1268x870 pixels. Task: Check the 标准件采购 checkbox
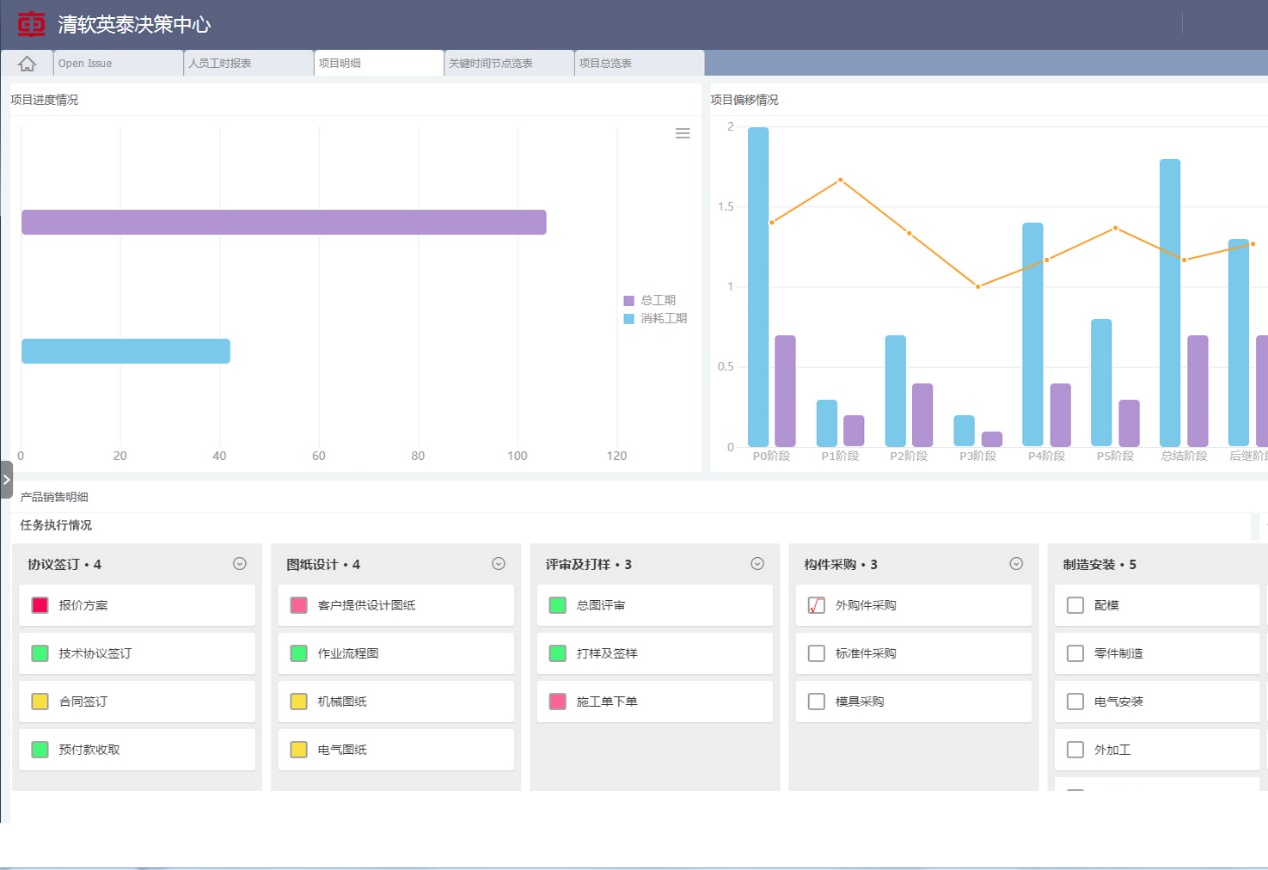pyautogui.click(x=816, y=653)
